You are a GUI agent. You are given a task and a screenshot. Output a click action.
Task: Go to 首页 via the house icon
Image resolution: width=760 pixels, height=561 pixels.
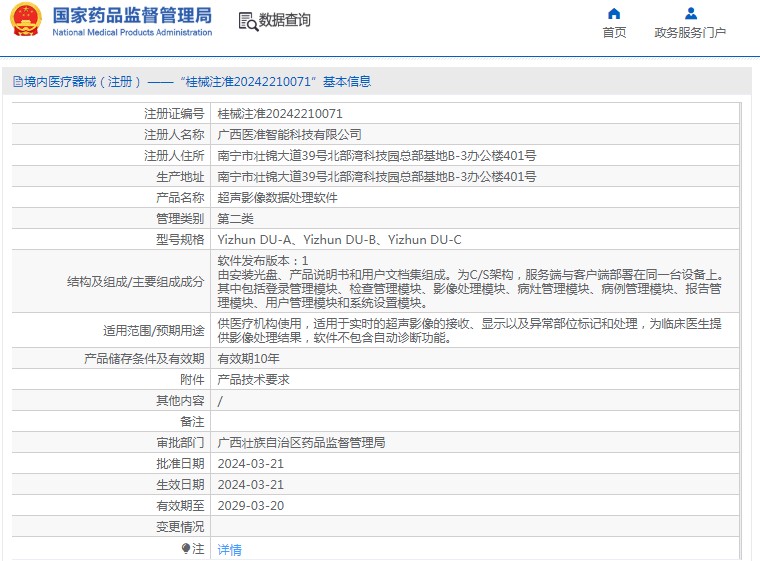614,13
